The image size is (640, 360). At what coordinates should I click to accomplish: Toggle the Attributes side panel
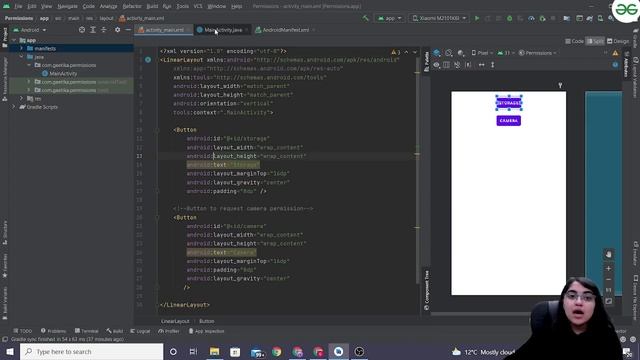(626, 63)
